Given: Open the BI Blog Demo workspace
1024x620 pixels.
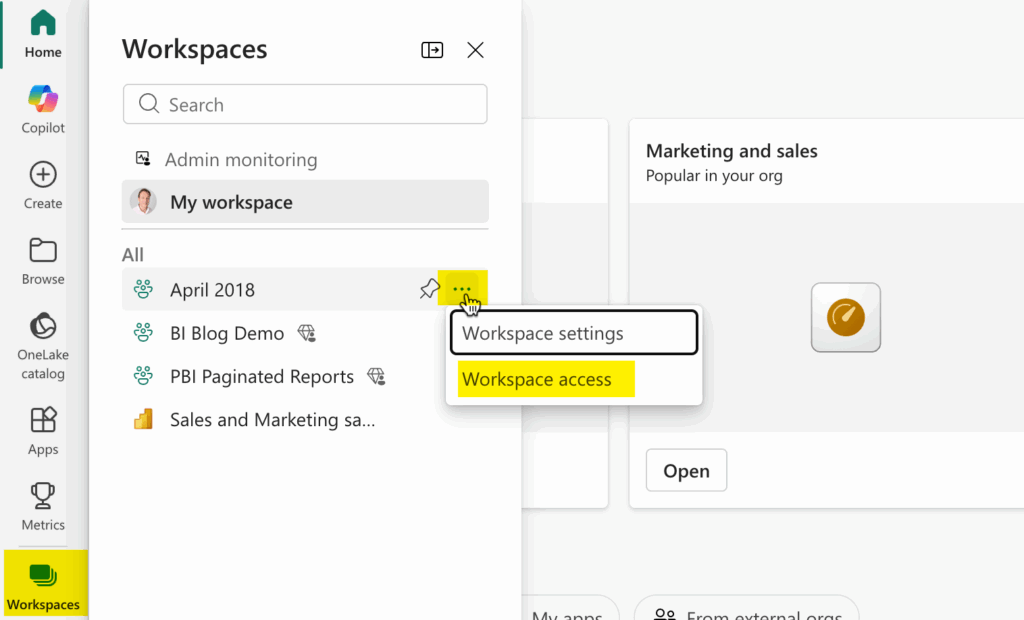Looking at the screenshot, I should [227, 334].
